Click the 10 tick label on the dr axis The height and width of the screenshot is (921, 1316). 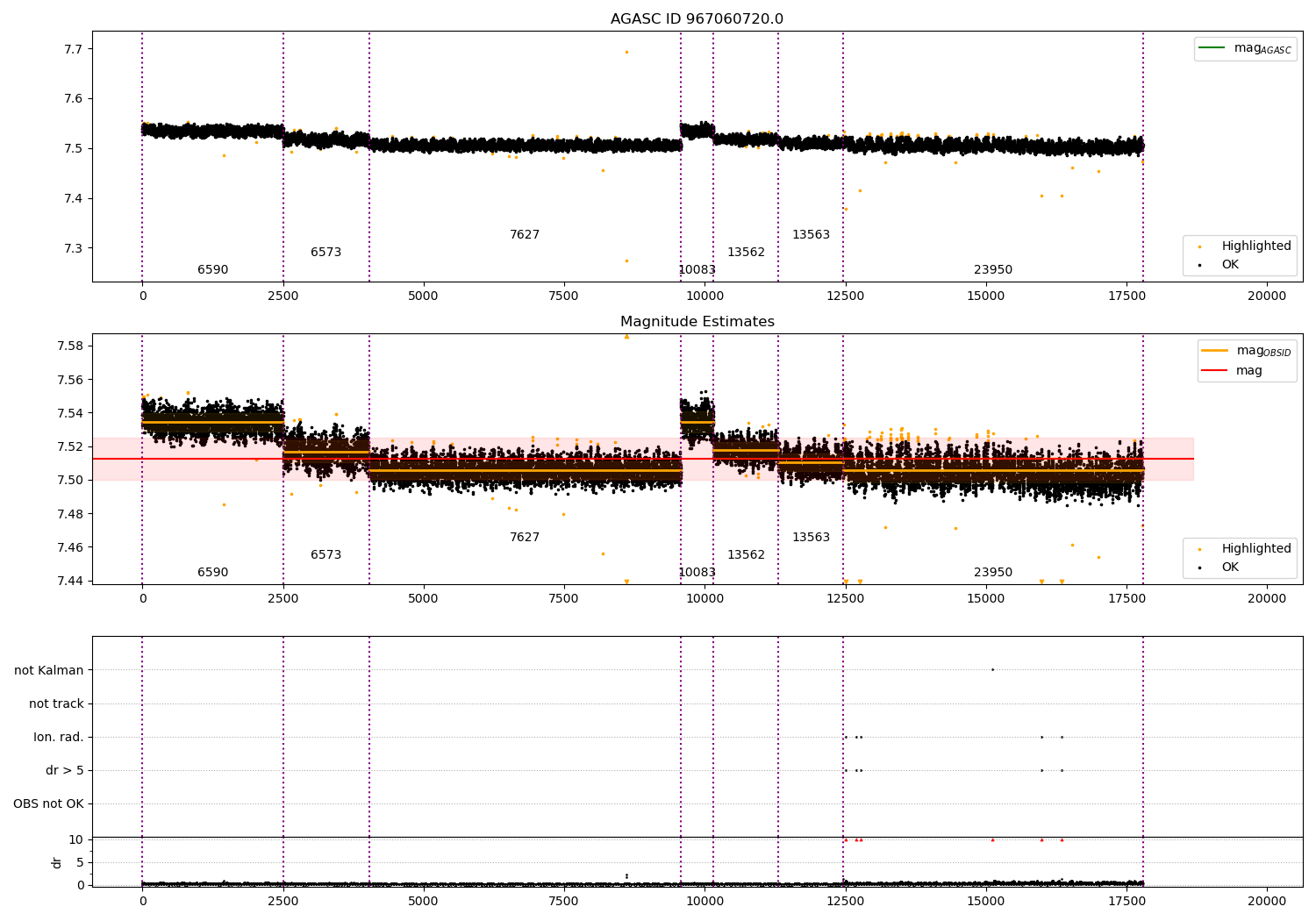pos(76,839)
